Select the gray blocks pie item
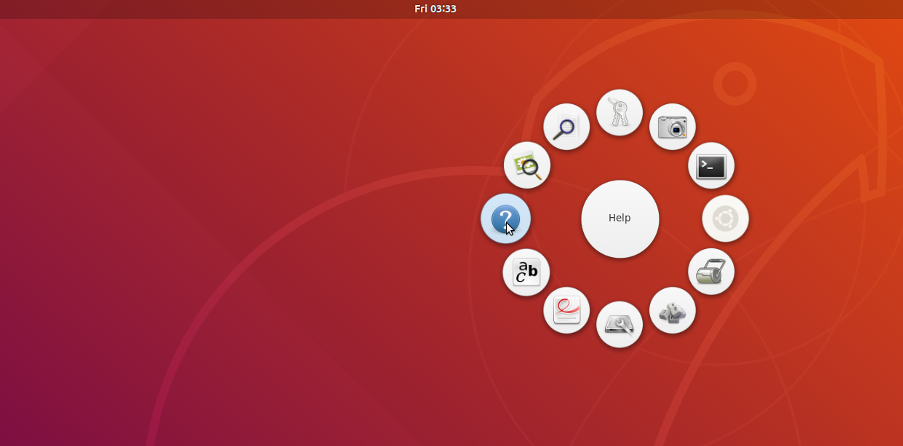Image resolution: width=903 pixels, height=446 pixels. click(672, 311)
